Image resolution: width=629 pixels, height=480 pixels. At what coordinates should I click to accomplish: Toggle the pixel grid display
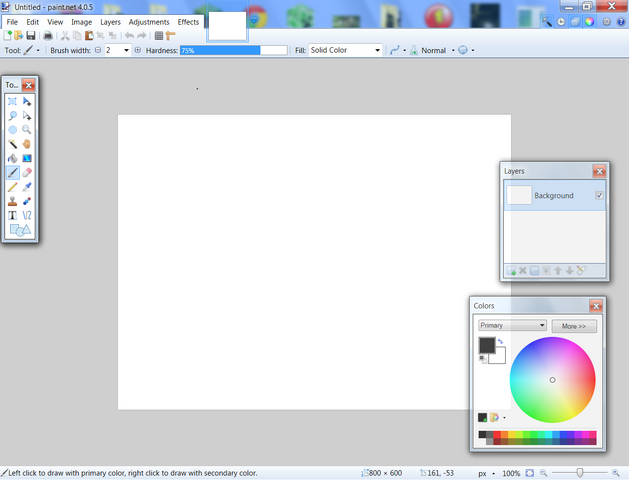[159, 36]
